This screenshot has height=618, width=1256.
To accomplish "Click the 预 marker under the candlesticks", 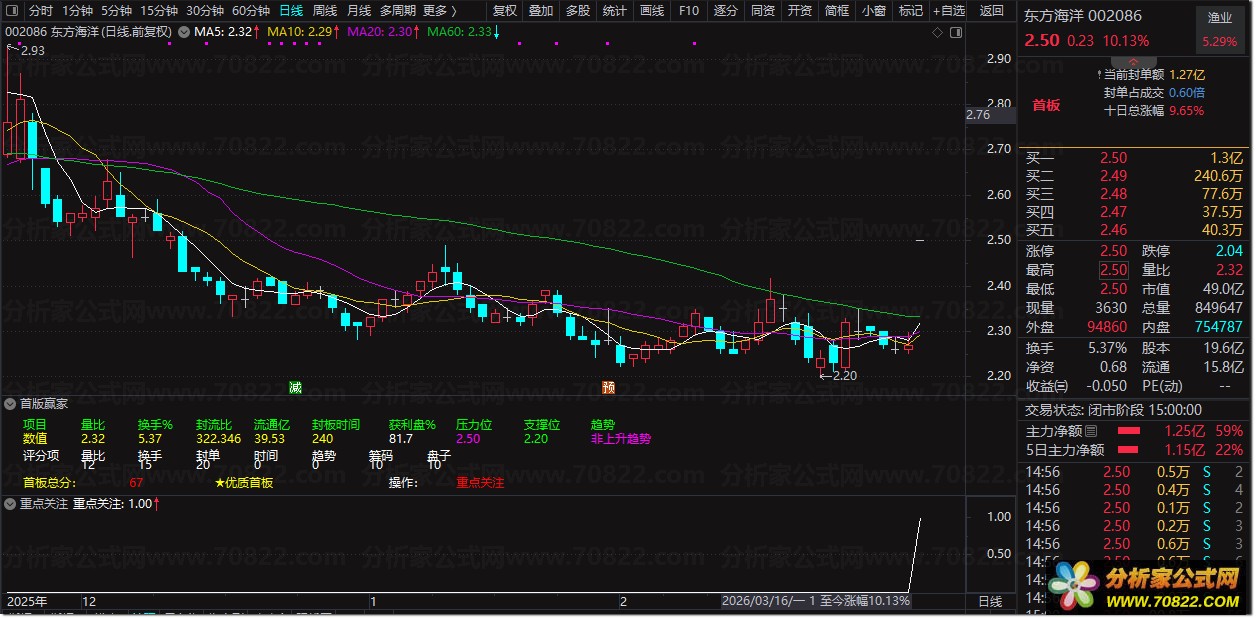I will pos(608,386).
